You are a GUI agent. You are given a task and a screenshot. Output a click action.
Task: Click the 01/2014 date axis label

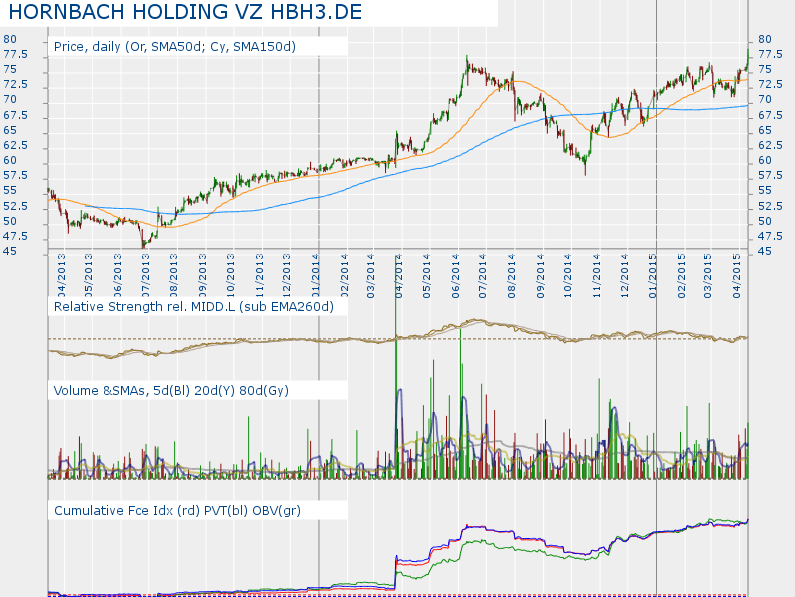click(x=315, y=276)
